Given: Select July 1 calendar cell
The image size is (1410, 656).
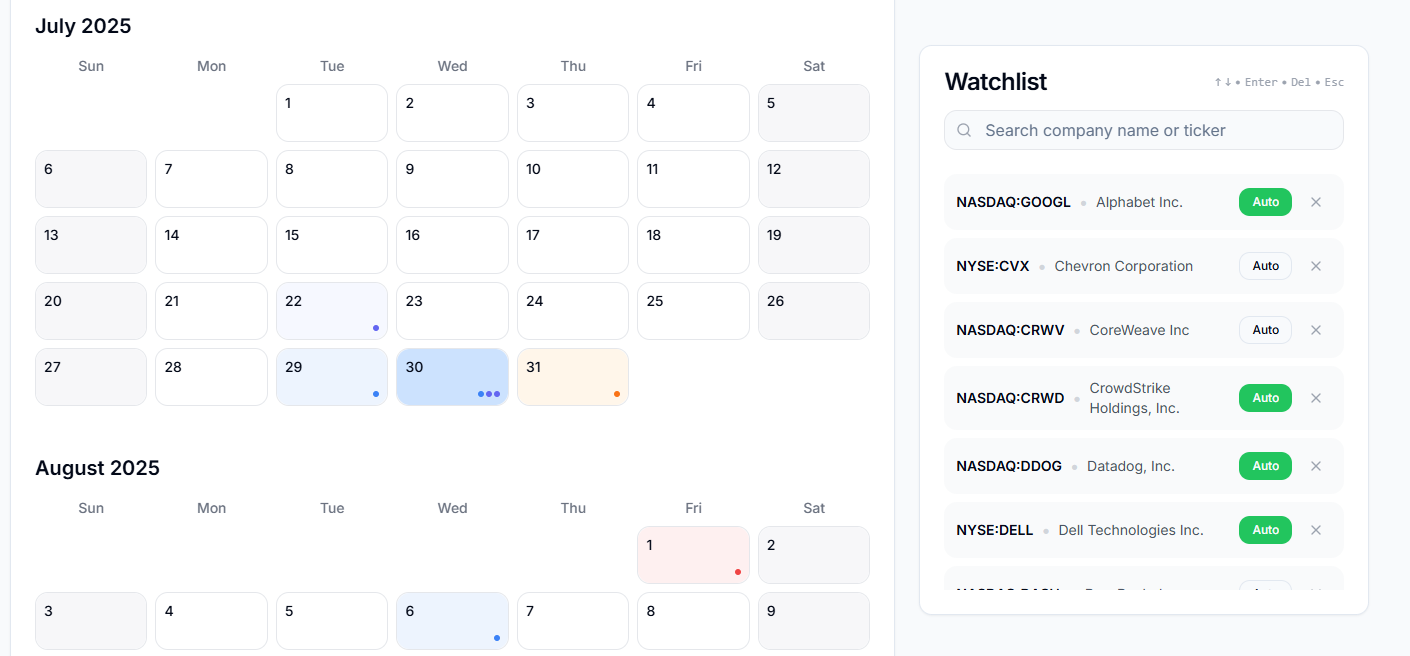Looking at the screenshot, I should click(x=332, y=113).
